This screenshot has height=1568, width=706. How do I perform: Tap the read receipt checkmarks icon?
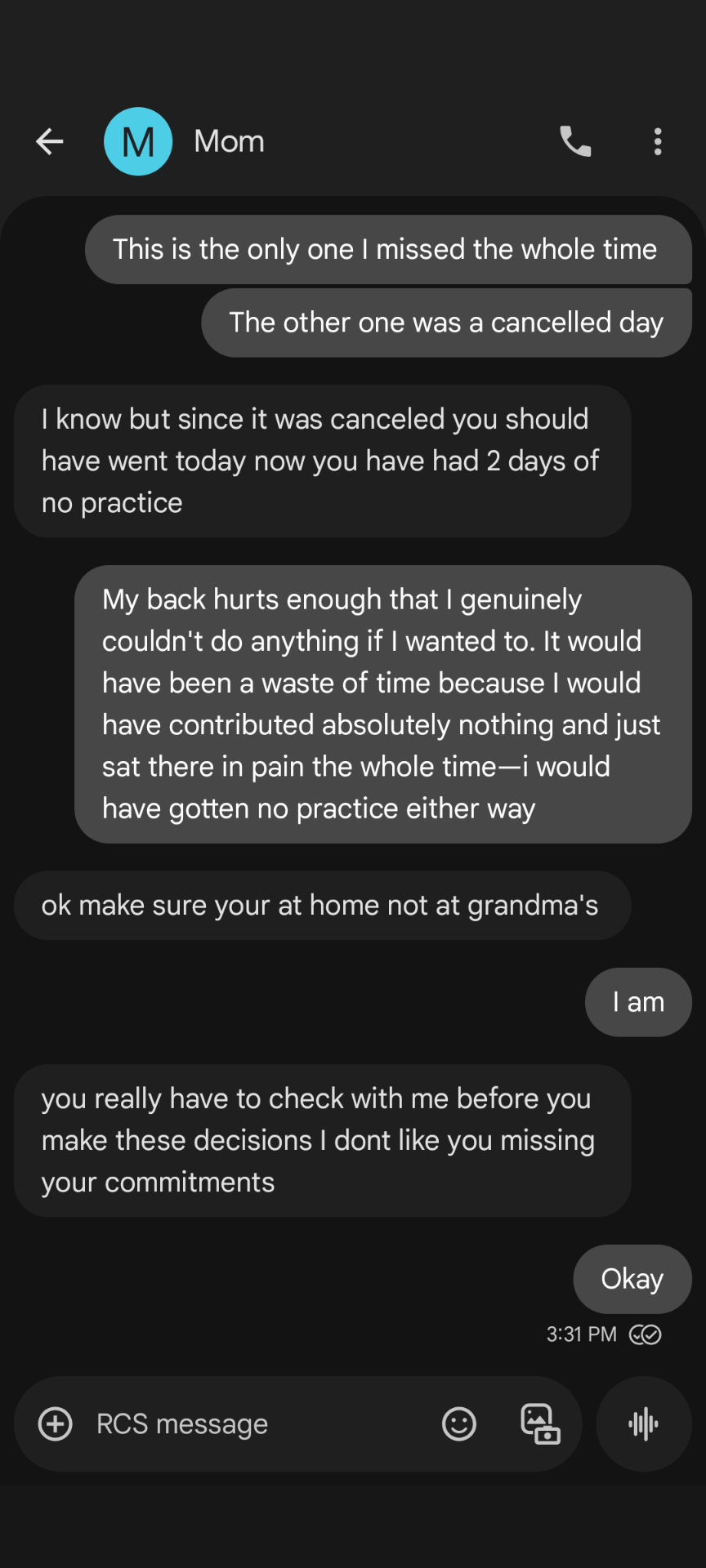click(x=646, y=1334)
